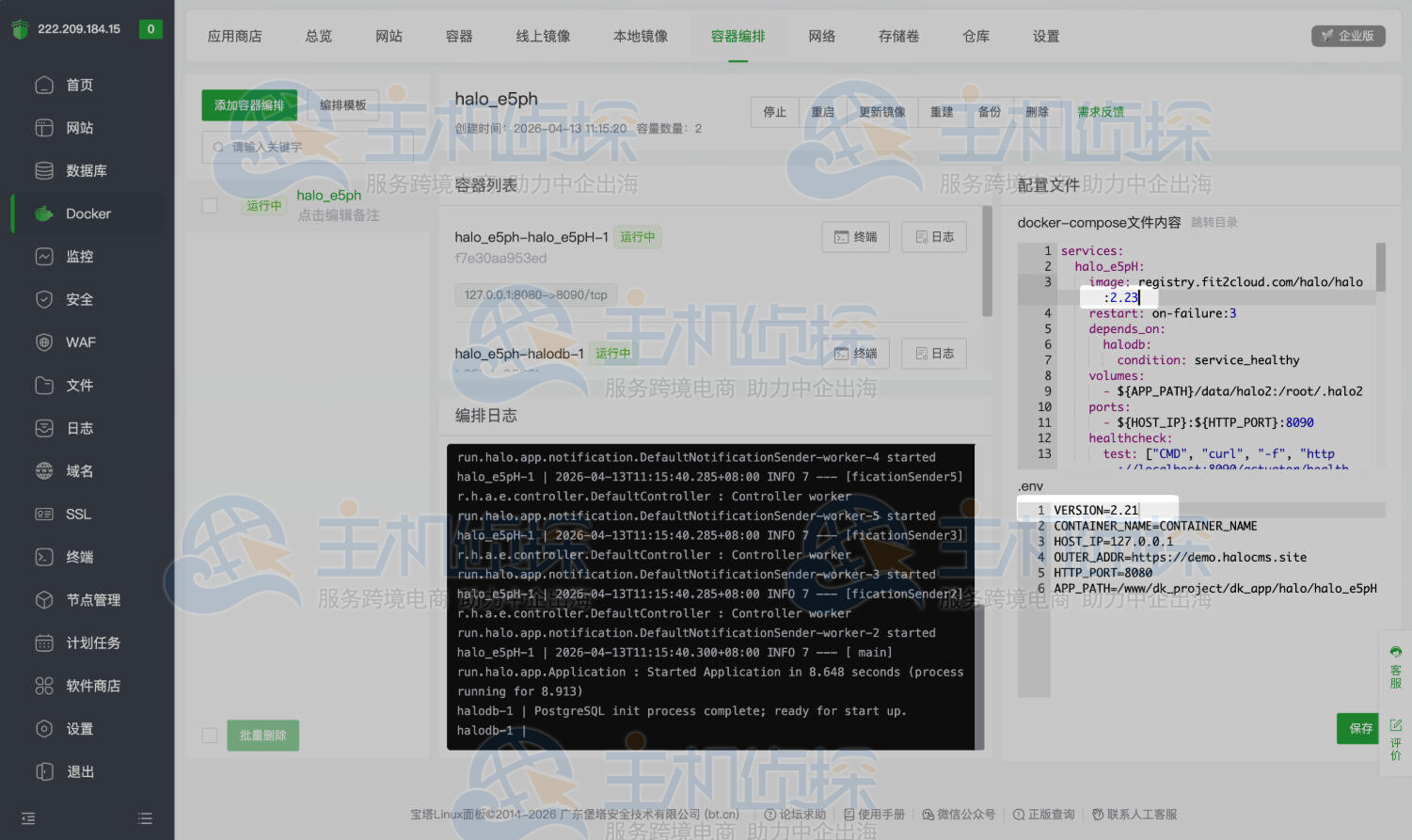Screen dimensions: 1412x840
Task: Click the message count badge 0
Action: coord(151,29)
